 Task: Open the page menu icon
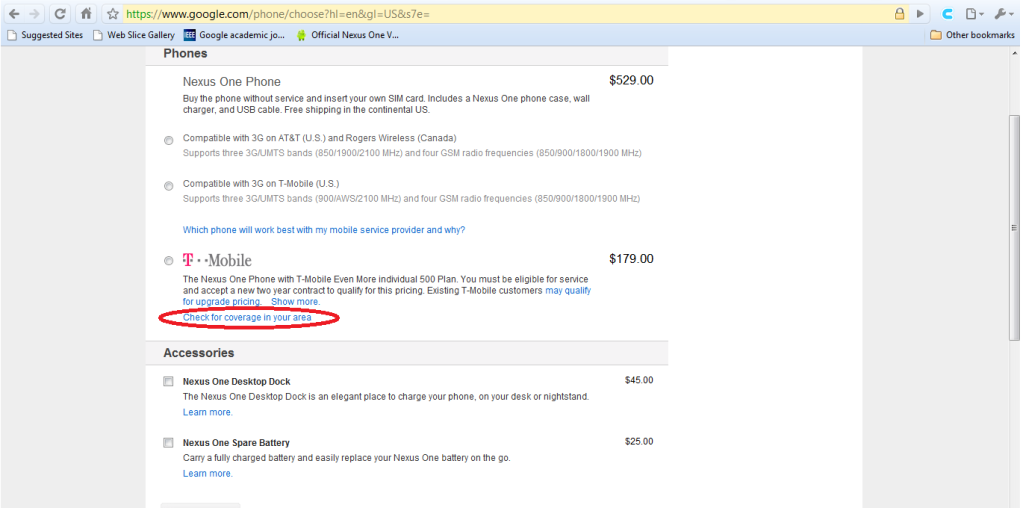pos(974,14)
